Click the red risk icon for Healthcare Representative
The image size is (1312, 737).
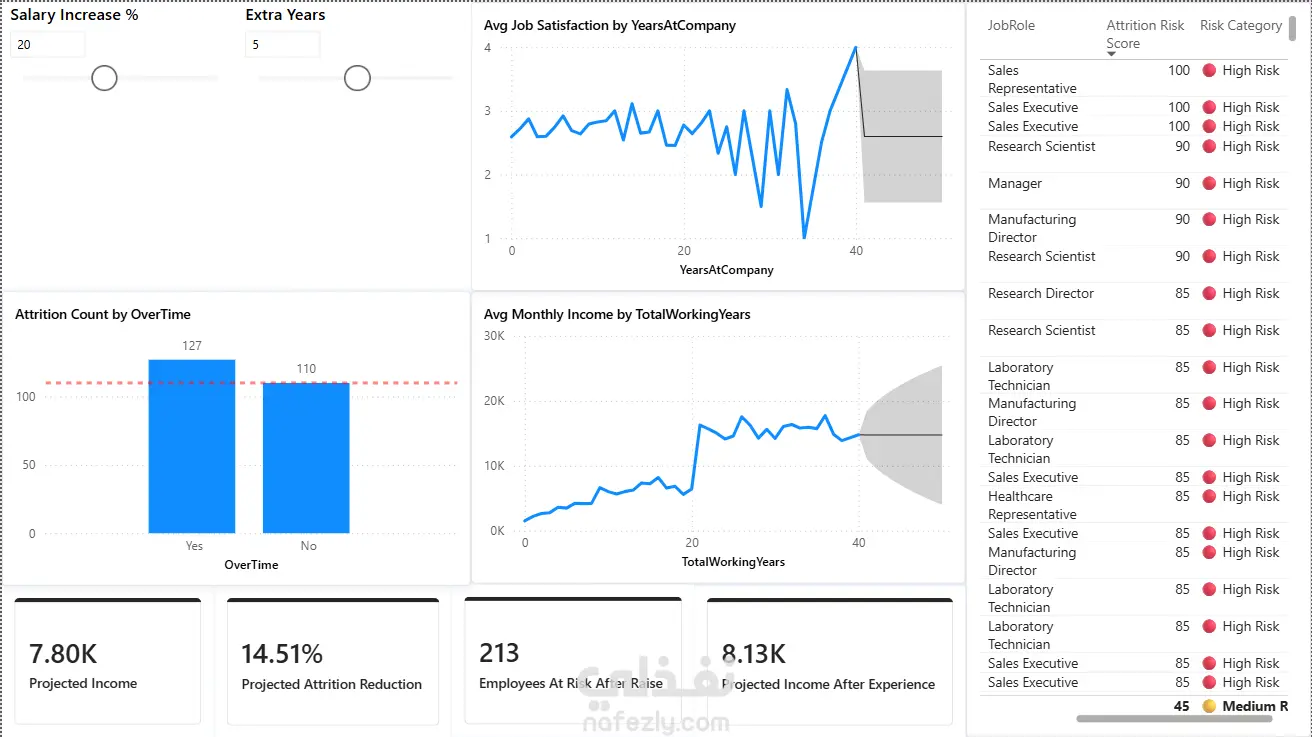click(1209, 496)
